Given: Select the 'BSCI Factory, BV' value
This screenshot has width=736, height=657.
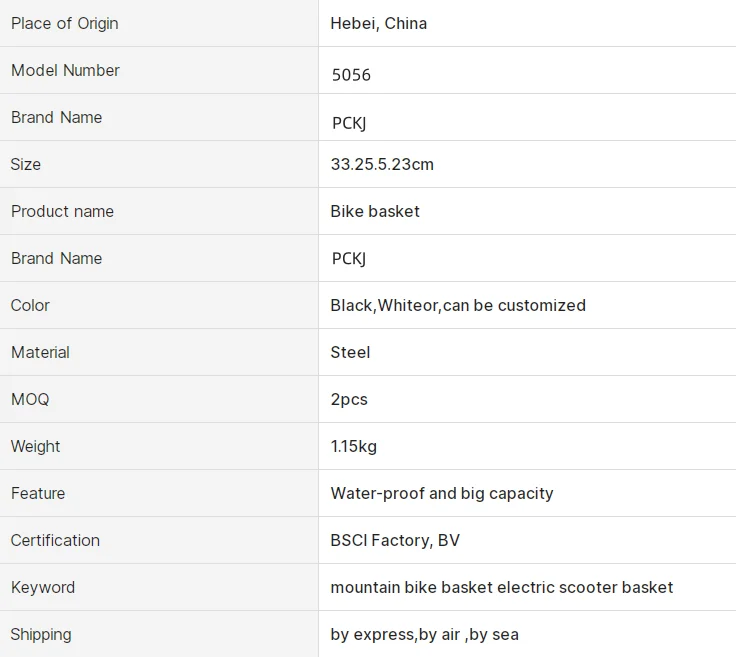Looking at the screenshot, I should [395, 540].
